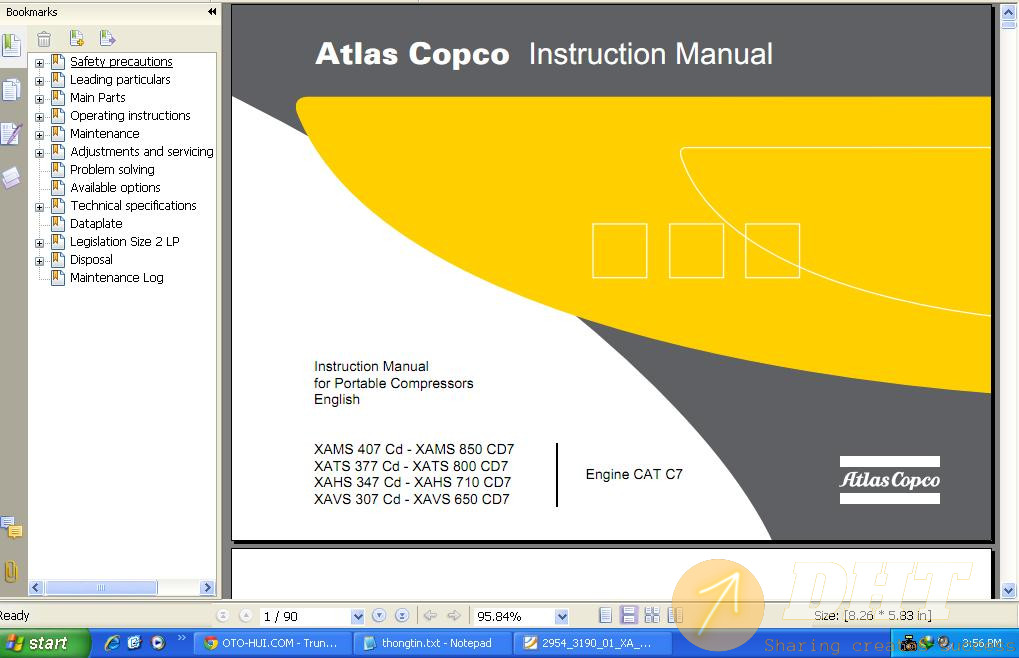Go to Maintenance bookmark

click(x=105, y=133)
